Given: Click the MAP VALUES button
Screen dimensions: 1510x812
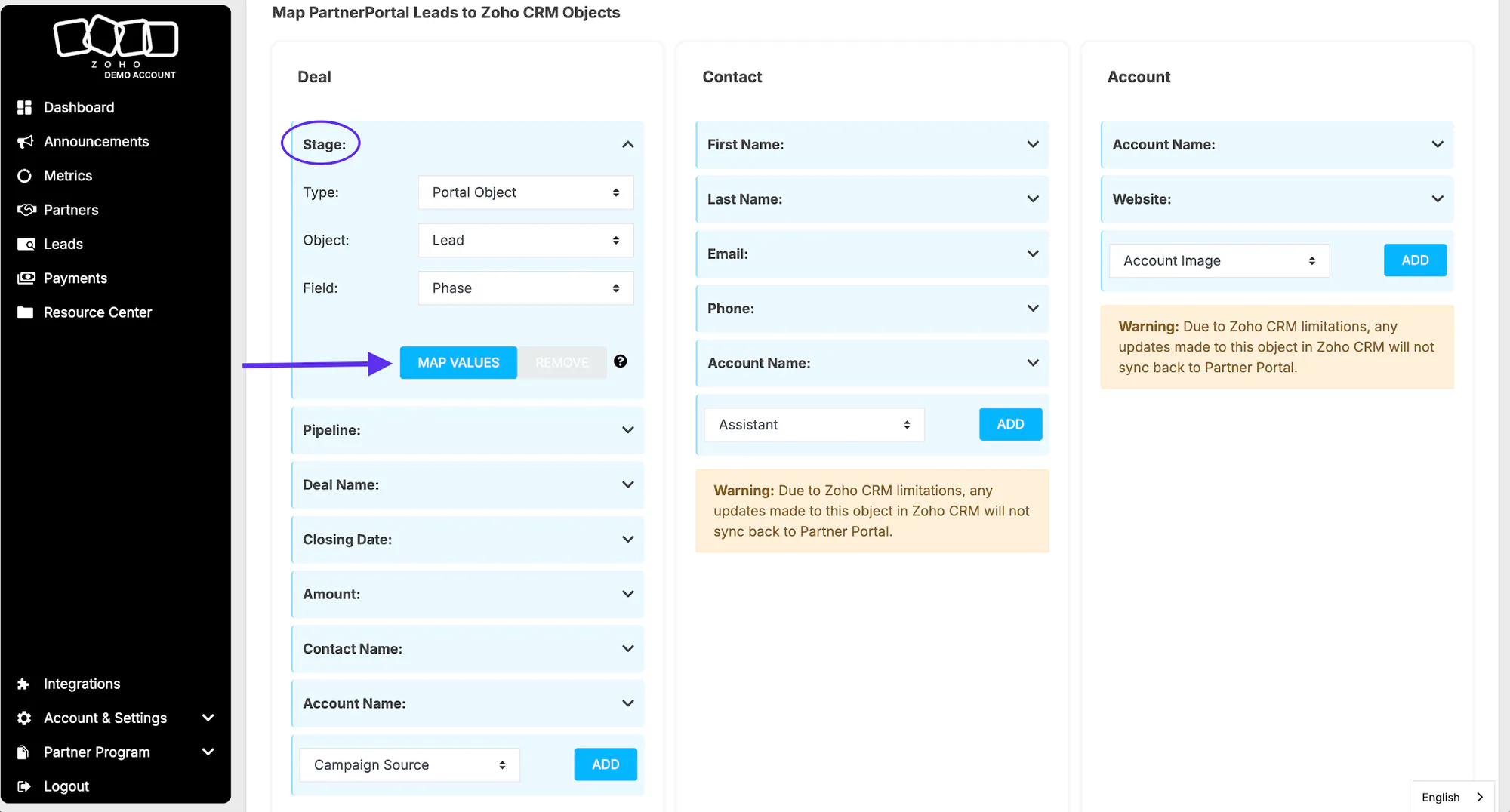Looking at the screenshot, I should point(458,362).
